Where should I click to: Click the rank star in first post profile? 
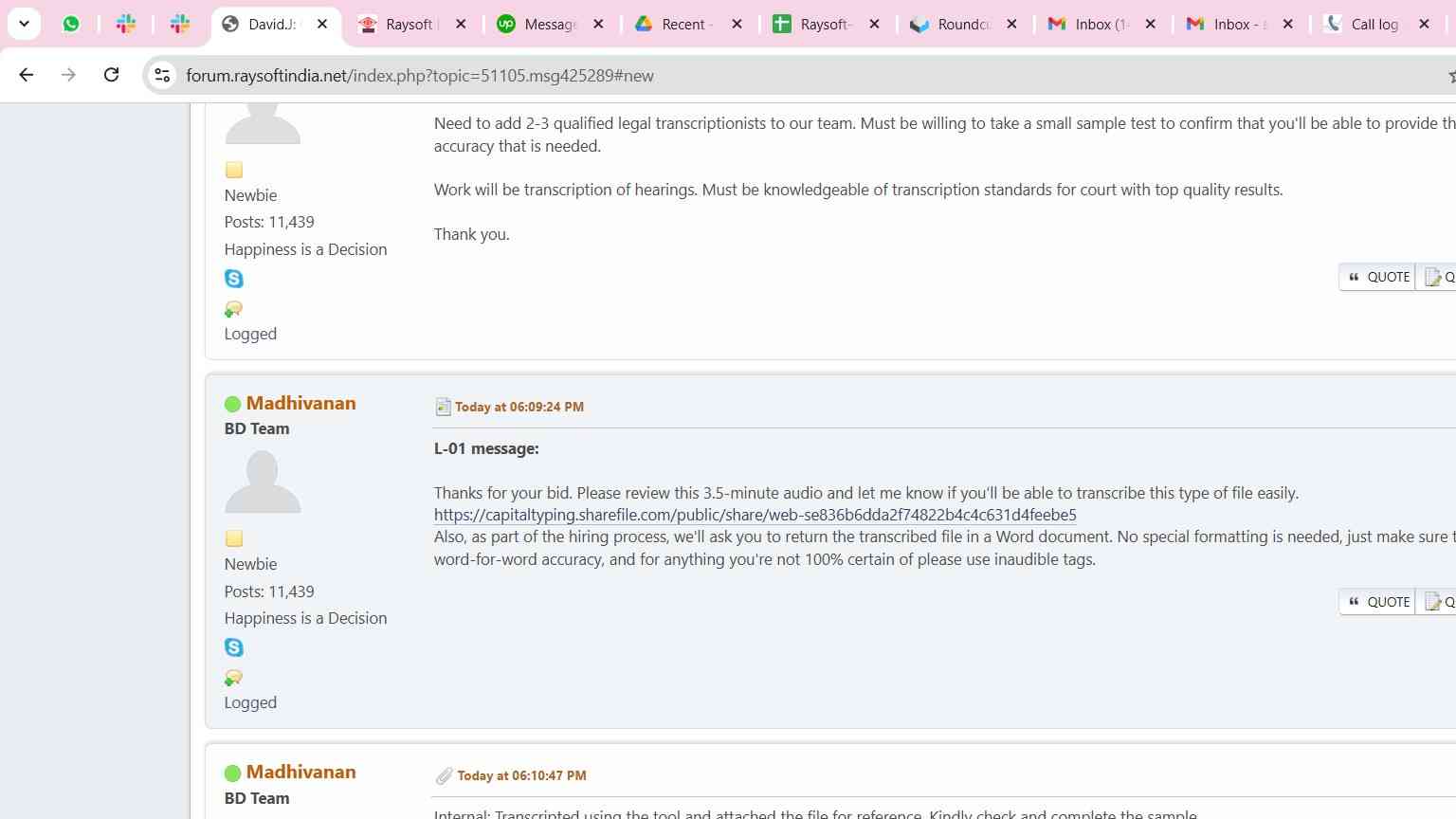pos(234,170)
